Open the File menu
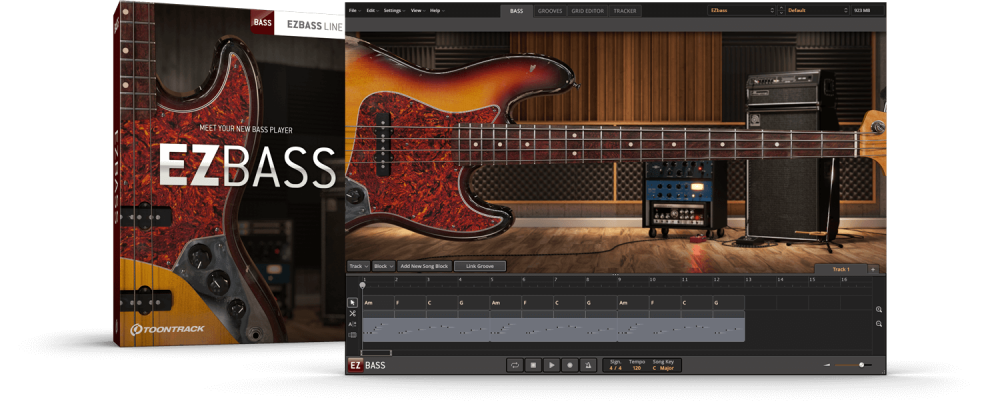 pyautogui.click(x=354, y=11)
